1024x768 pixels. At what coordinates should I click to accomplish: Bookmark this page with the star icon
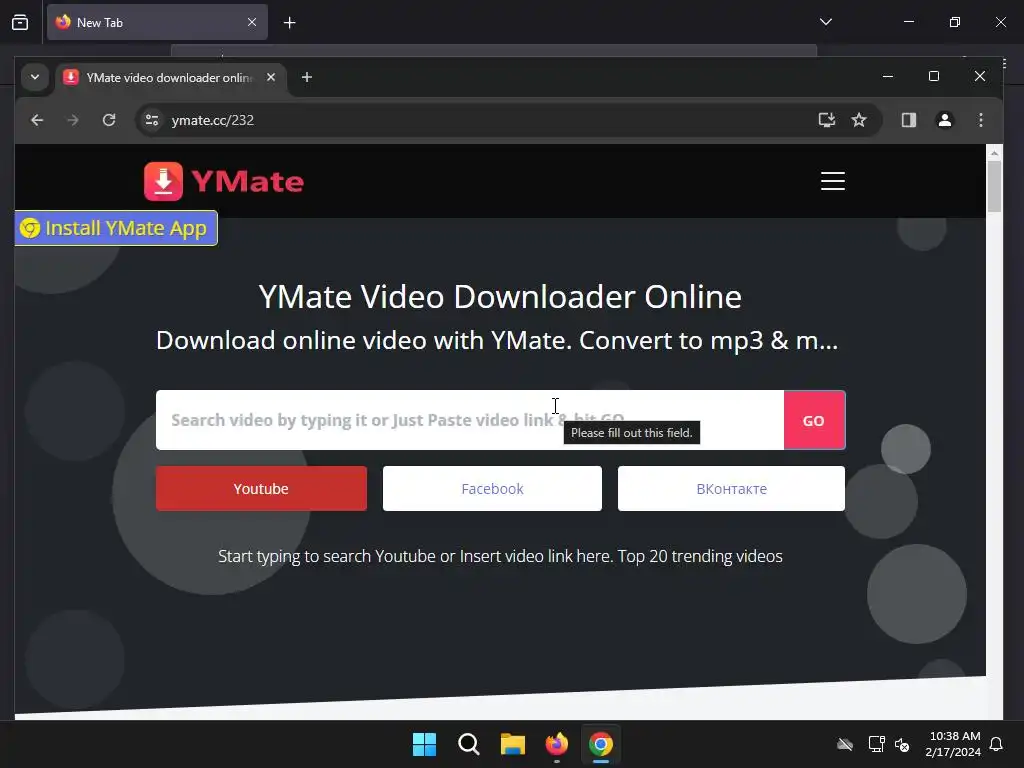[859, 120]
